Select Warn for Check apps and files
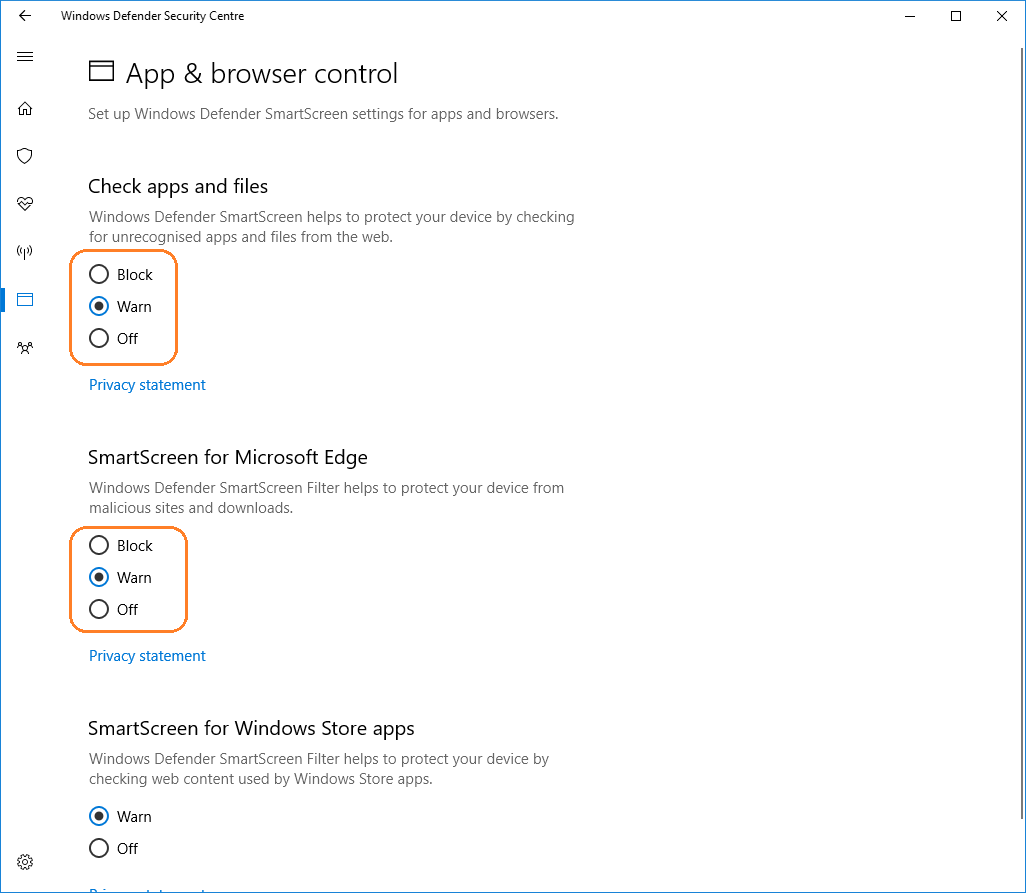The height and width of the screenshot is (893, 1026). 99,307
